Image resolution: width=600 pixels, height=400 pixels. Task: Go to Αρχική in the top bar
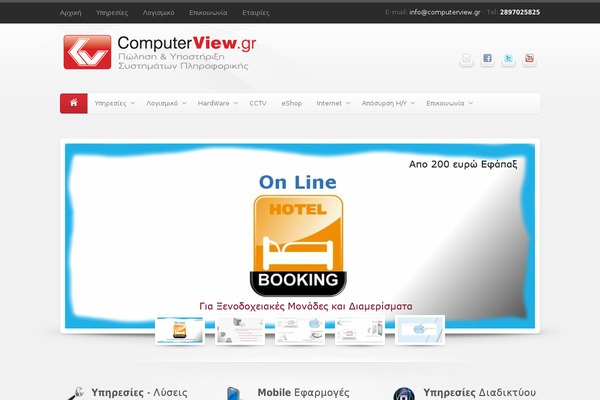[x=70, y=13]
